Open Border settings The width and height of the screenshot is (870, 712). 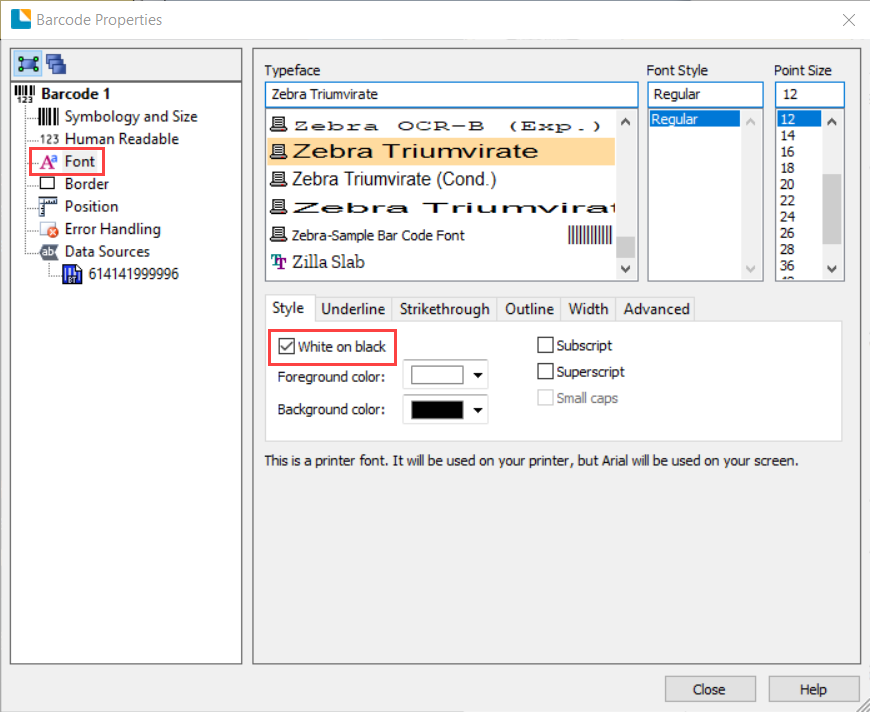[87, 184]
